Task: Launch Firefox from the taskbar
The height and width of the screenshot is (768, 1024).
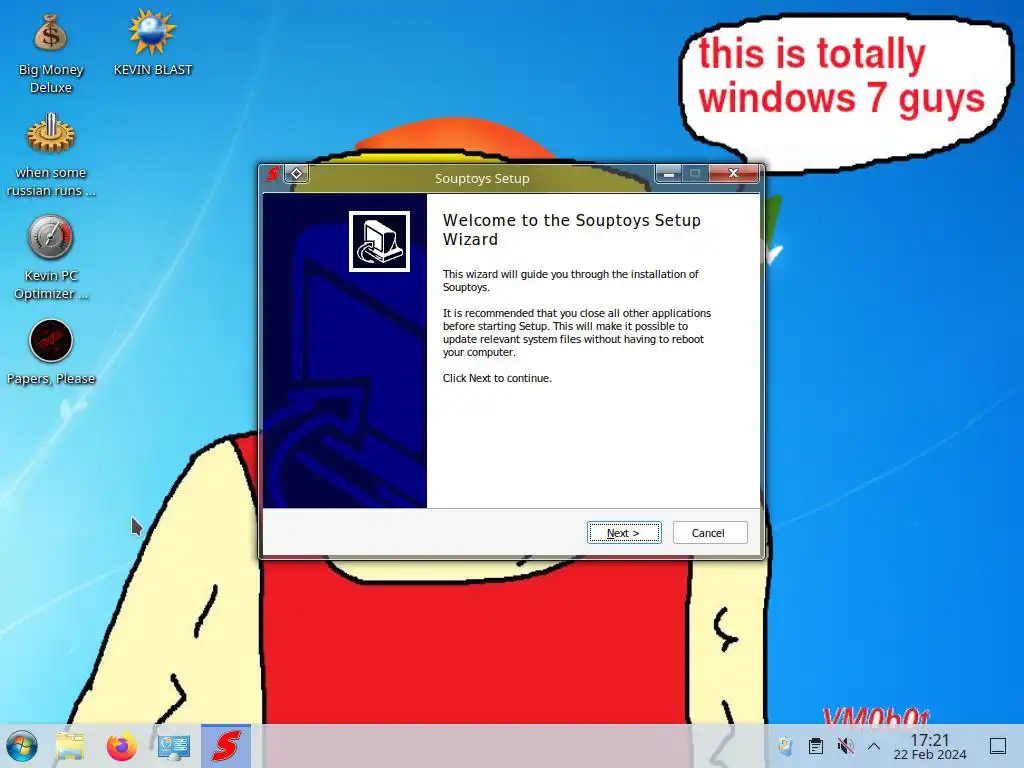Action: click(121, 746)
